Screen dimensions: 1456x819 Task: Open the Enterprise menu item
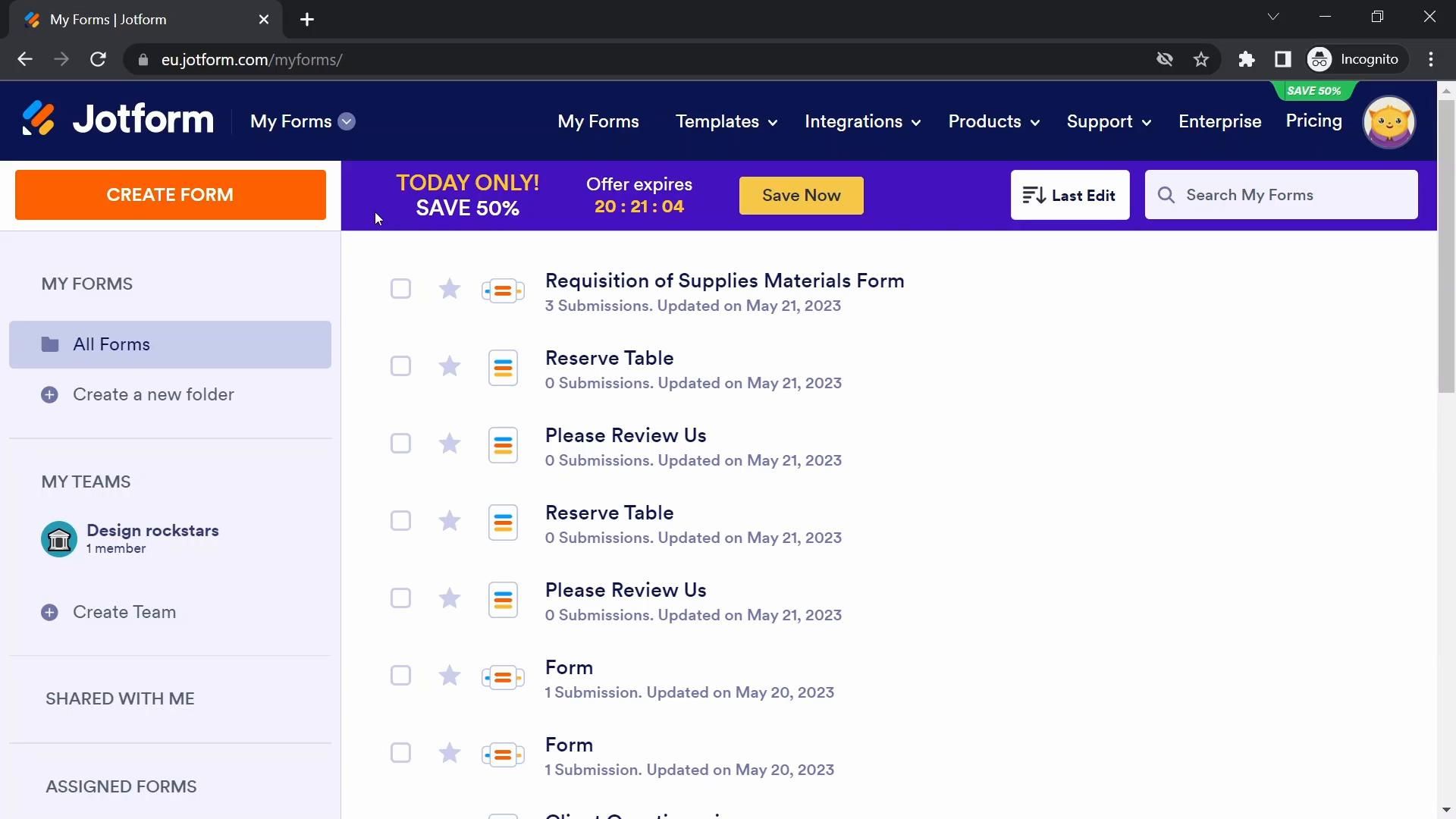(x=1219, y=121)
